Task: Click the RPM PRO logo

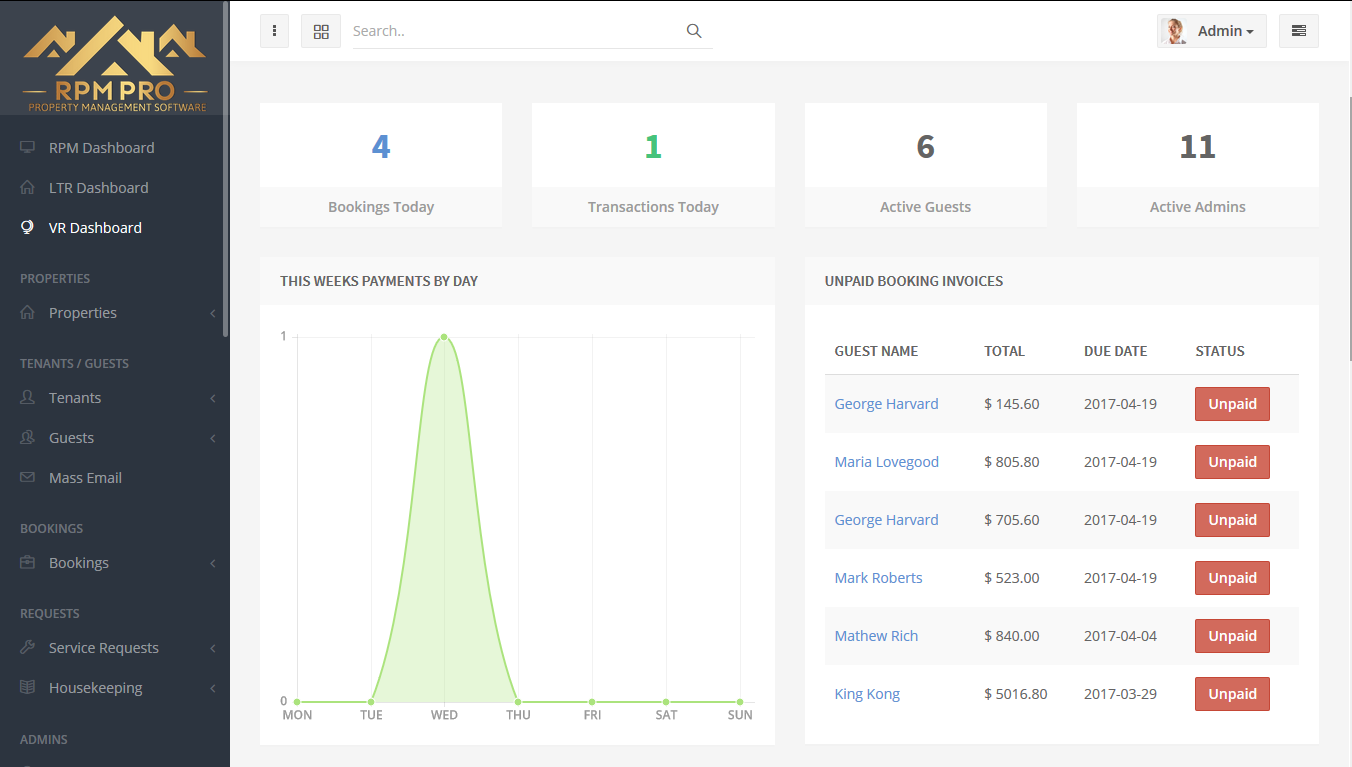Action: point(115,63)
